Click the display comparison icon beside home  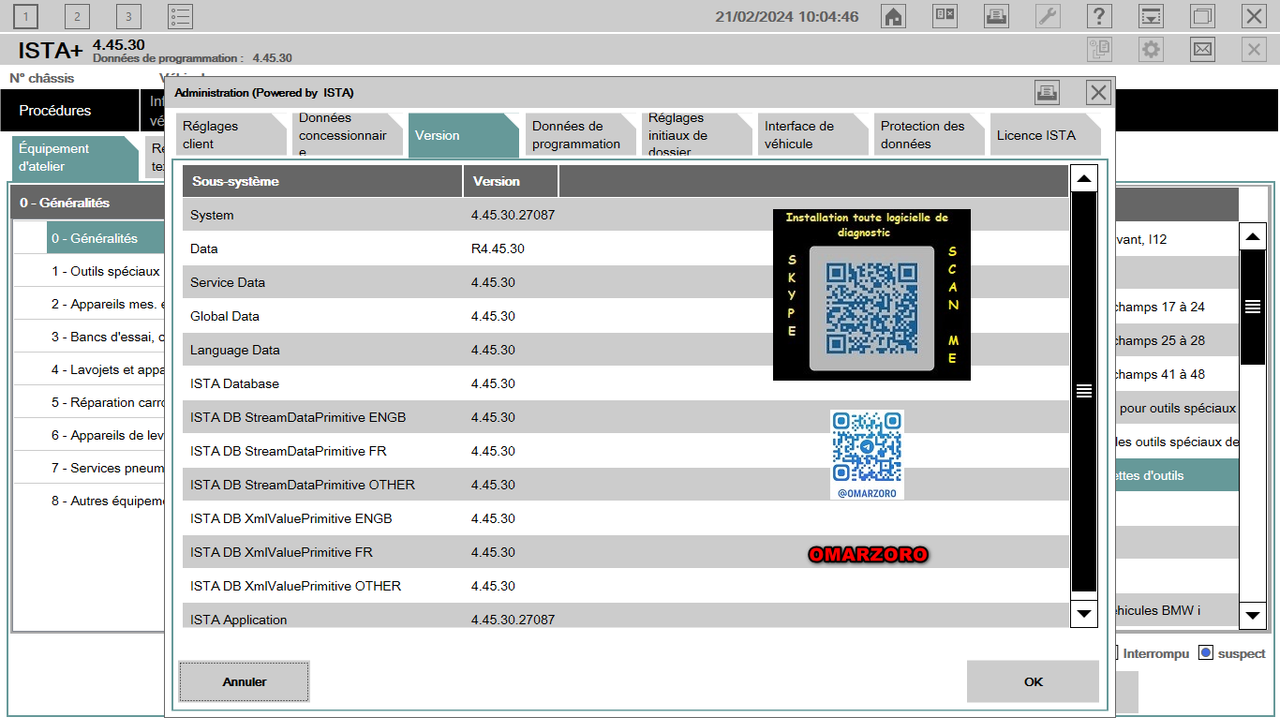pyautogui.click(x=945, y=16)
